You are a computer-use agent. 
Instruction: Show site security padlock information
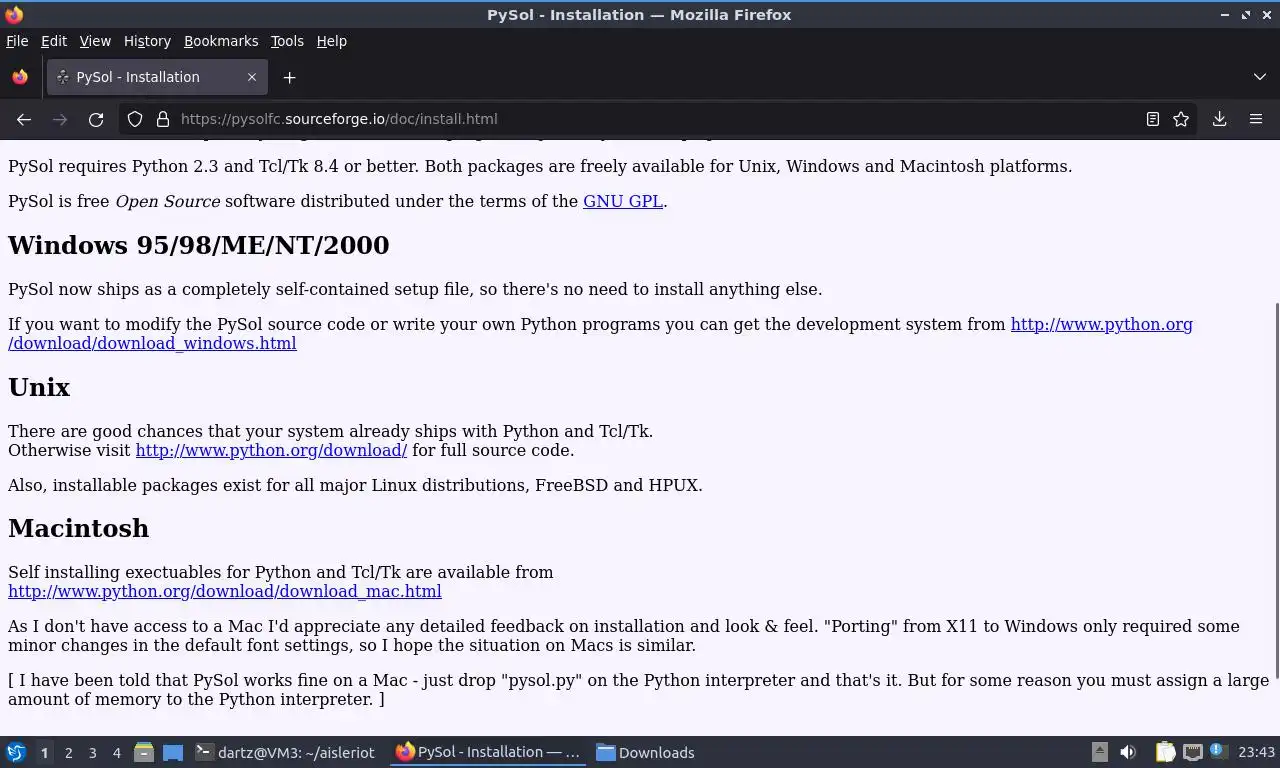coord(163,119)
